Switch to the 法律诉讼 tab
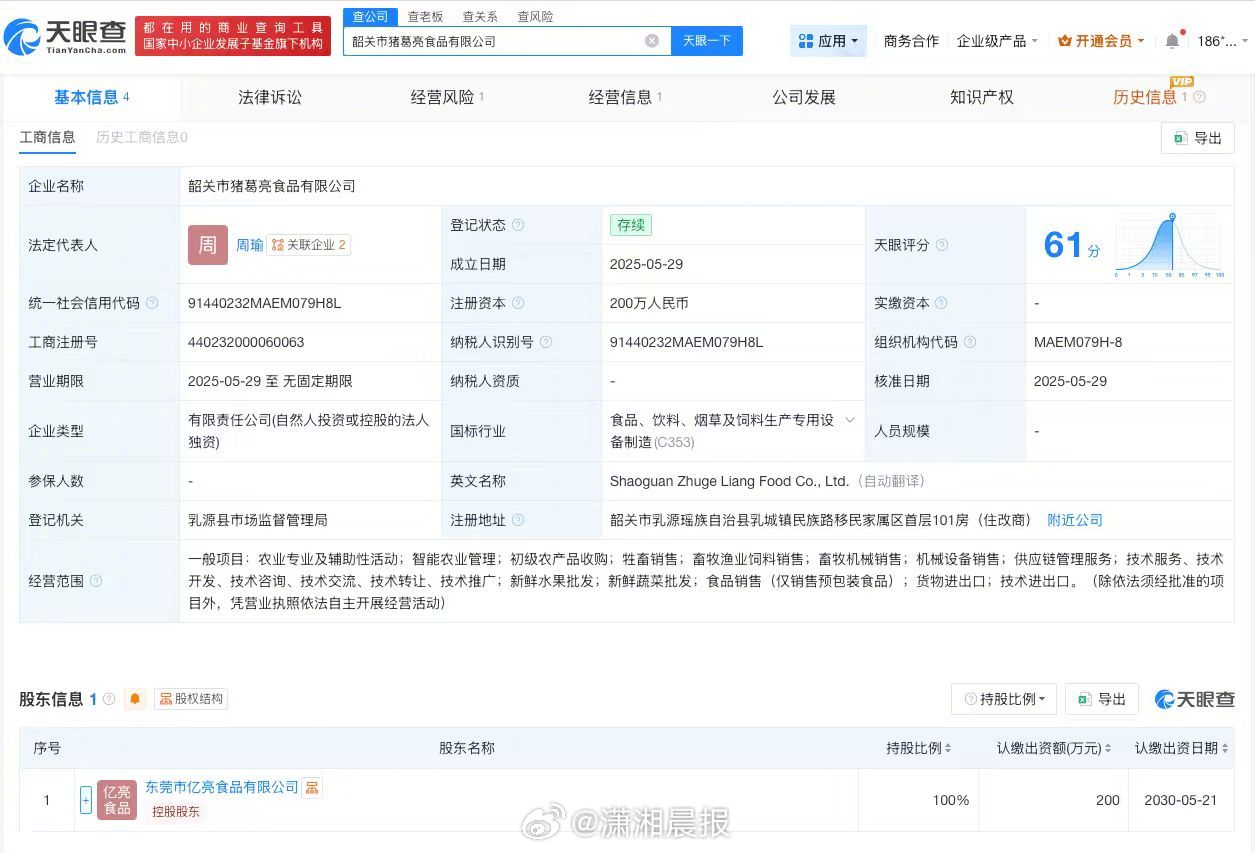The width and height of the screenshot is (1255, 853). tap(269, 97)
